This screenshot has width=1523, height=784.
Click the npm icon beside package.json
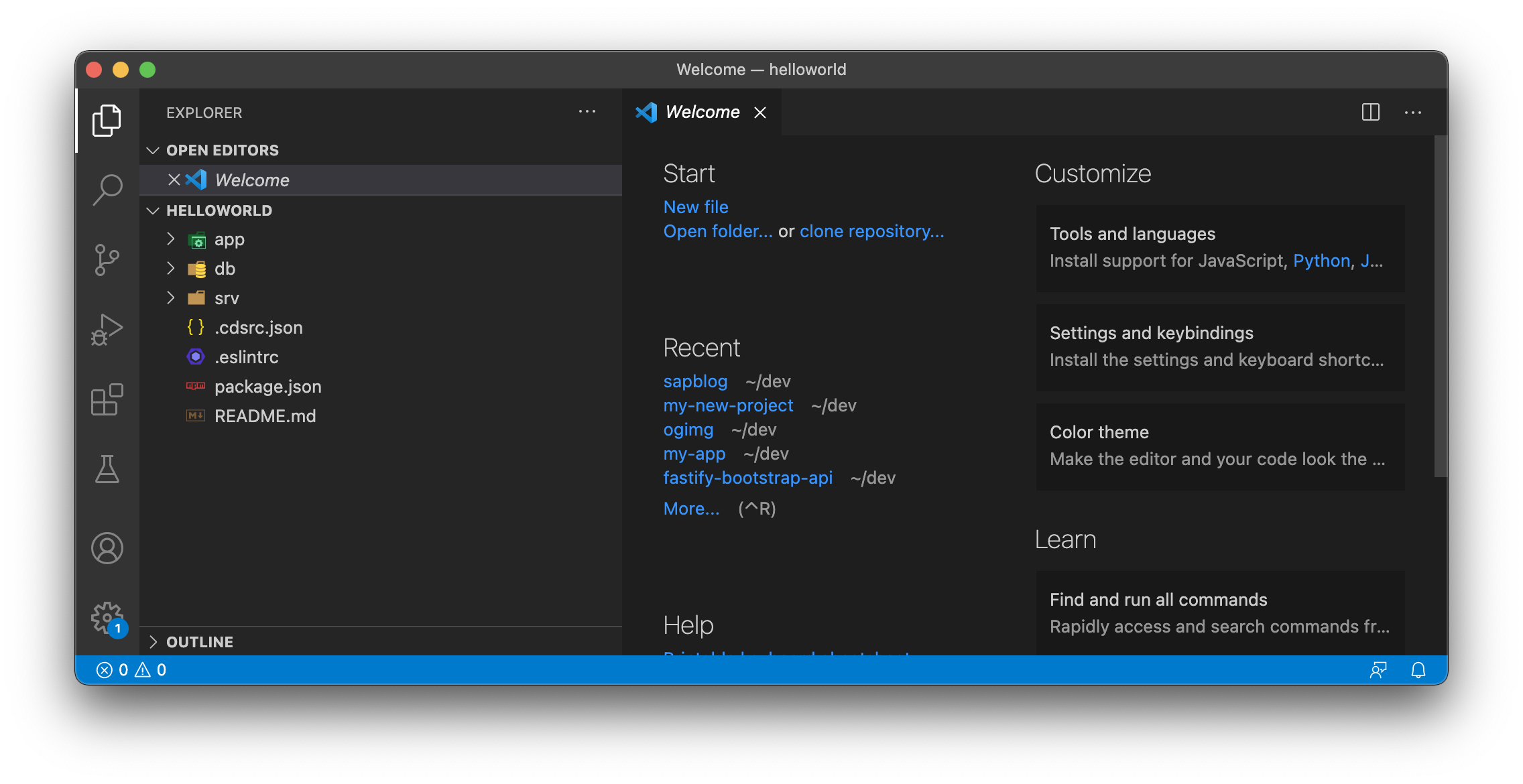pyautogui.click(x=196, y=387)
